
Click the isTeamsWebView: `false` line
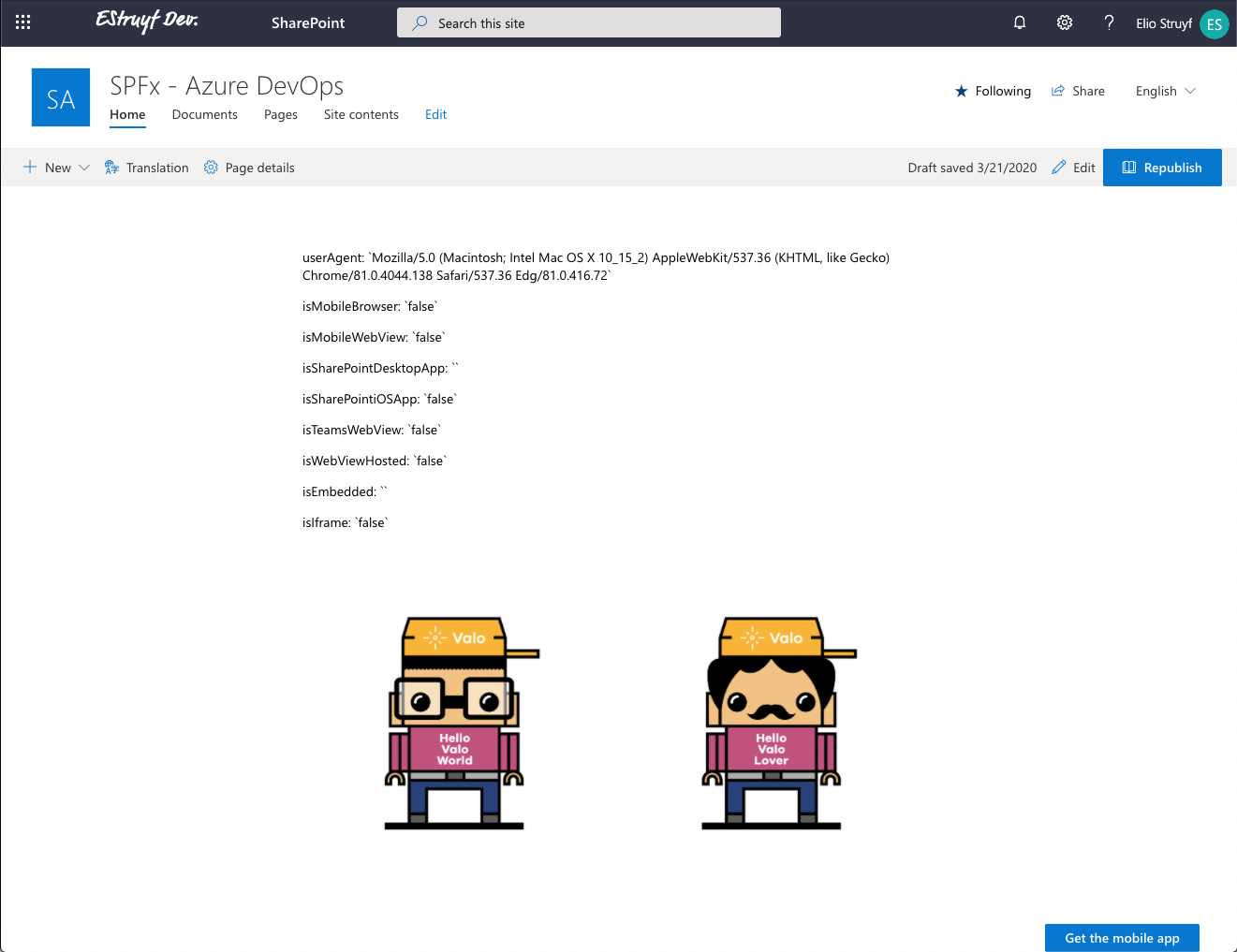click(x=372, y=430)
